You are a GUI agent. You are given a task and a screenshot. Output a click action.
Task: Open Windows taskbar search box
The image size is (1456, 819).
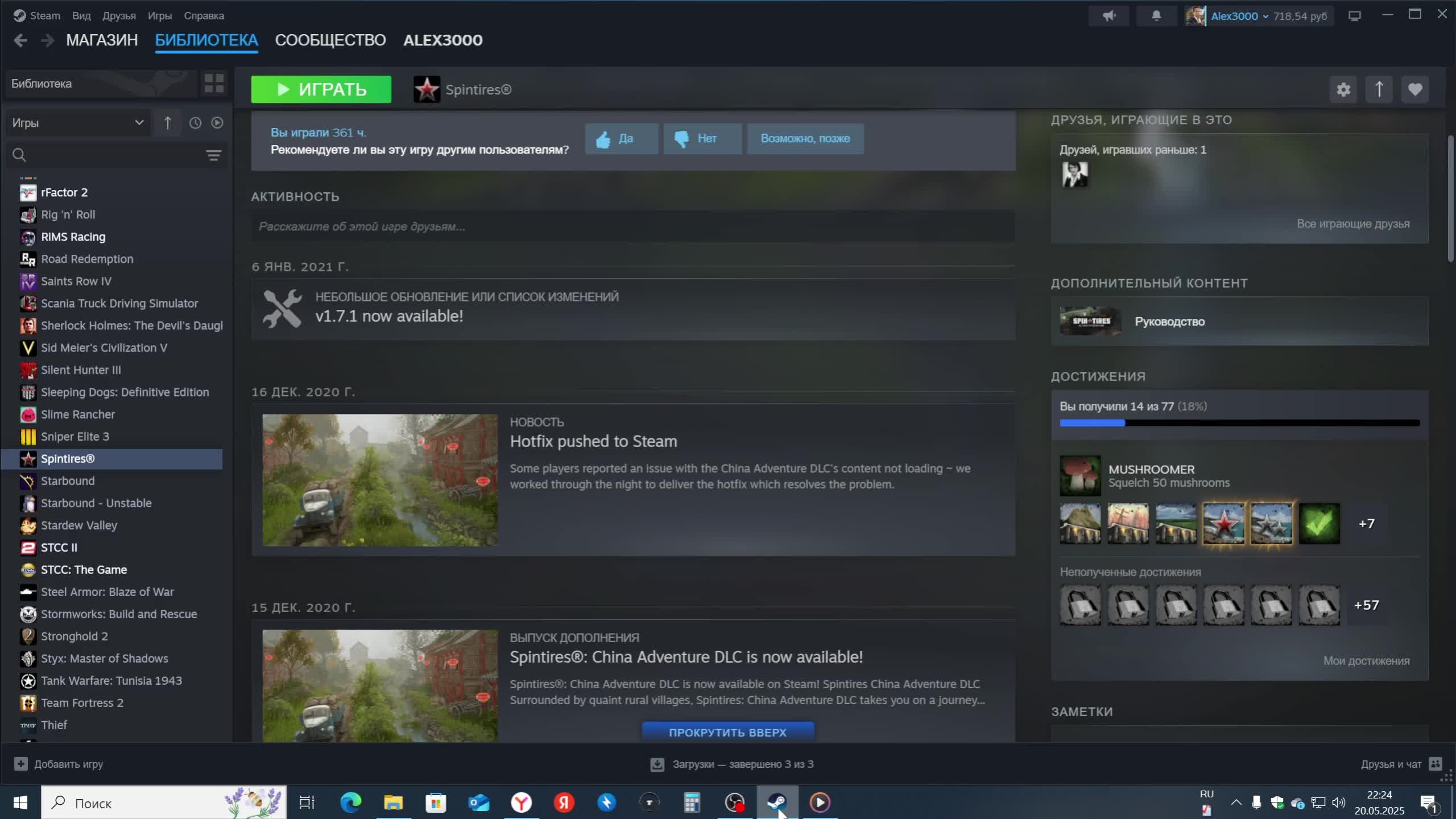click(164, 803)
